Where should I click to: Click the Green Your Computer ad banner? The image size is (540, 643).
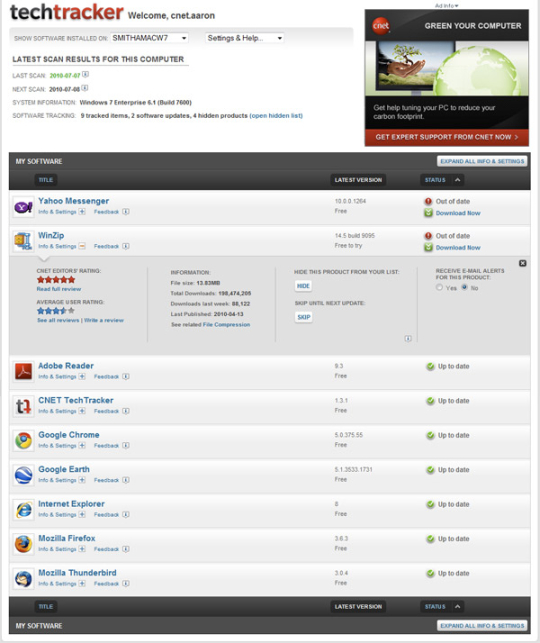pos(447,78)
